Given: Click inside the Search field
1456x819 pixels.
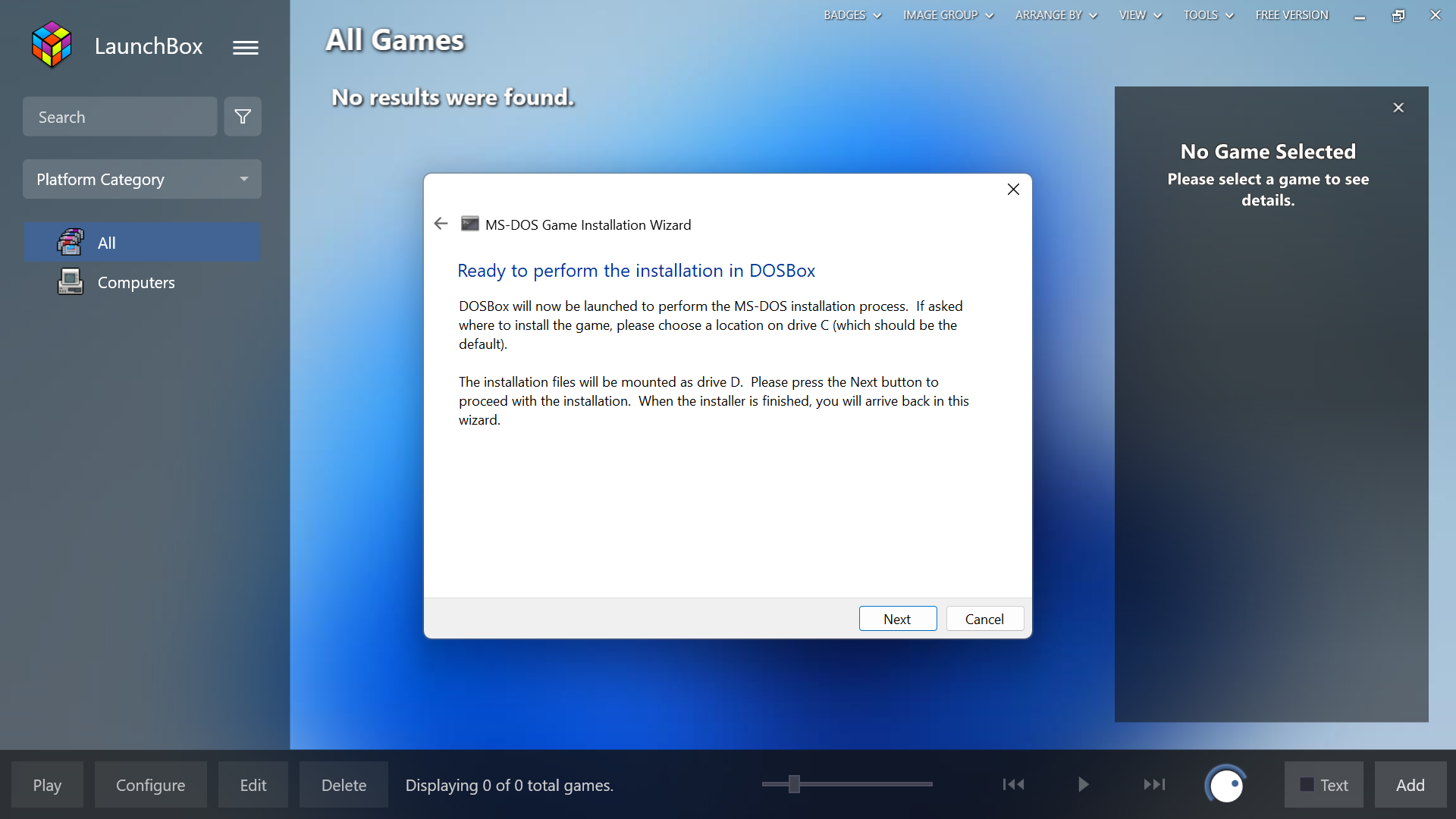Looking at the screenshot, I should pos(120,116).
